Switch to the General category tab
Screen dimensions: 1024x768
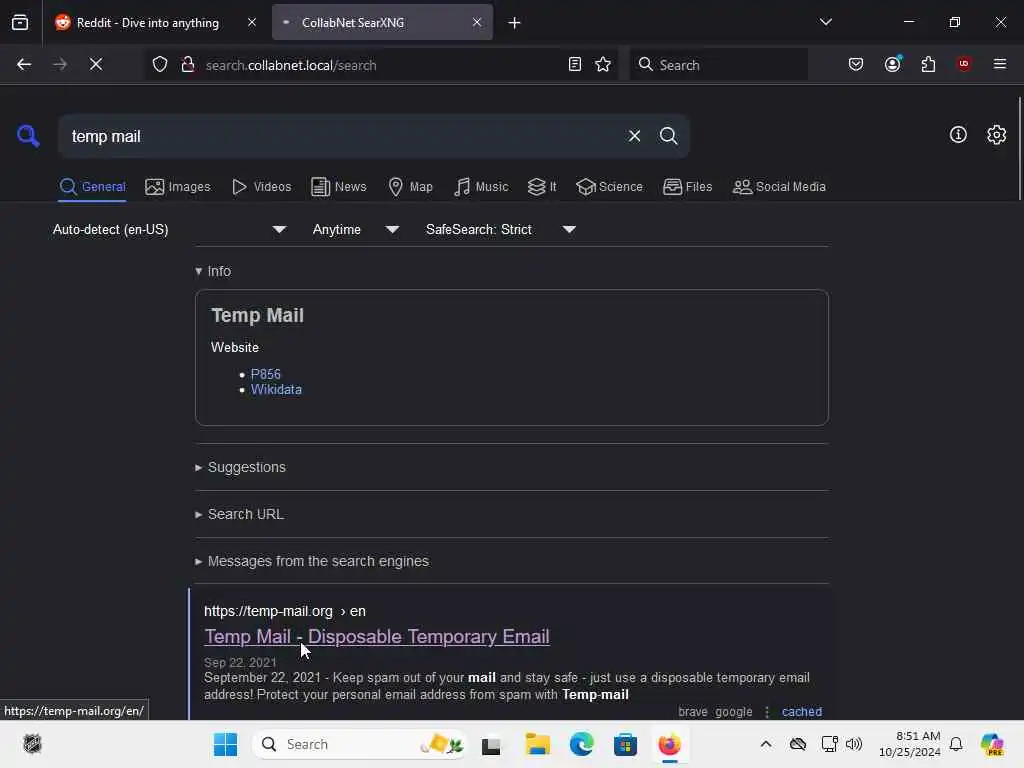(x=92, y=187)
